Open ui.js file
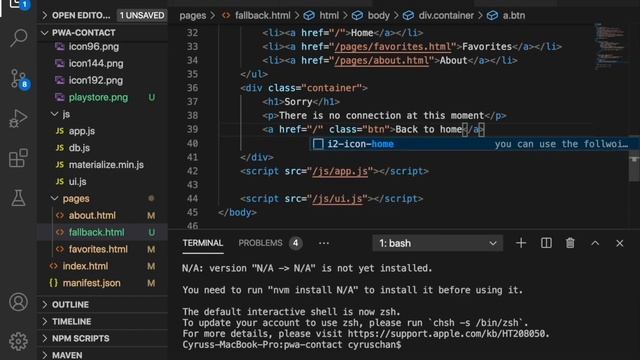 click(x=78, y=182)
